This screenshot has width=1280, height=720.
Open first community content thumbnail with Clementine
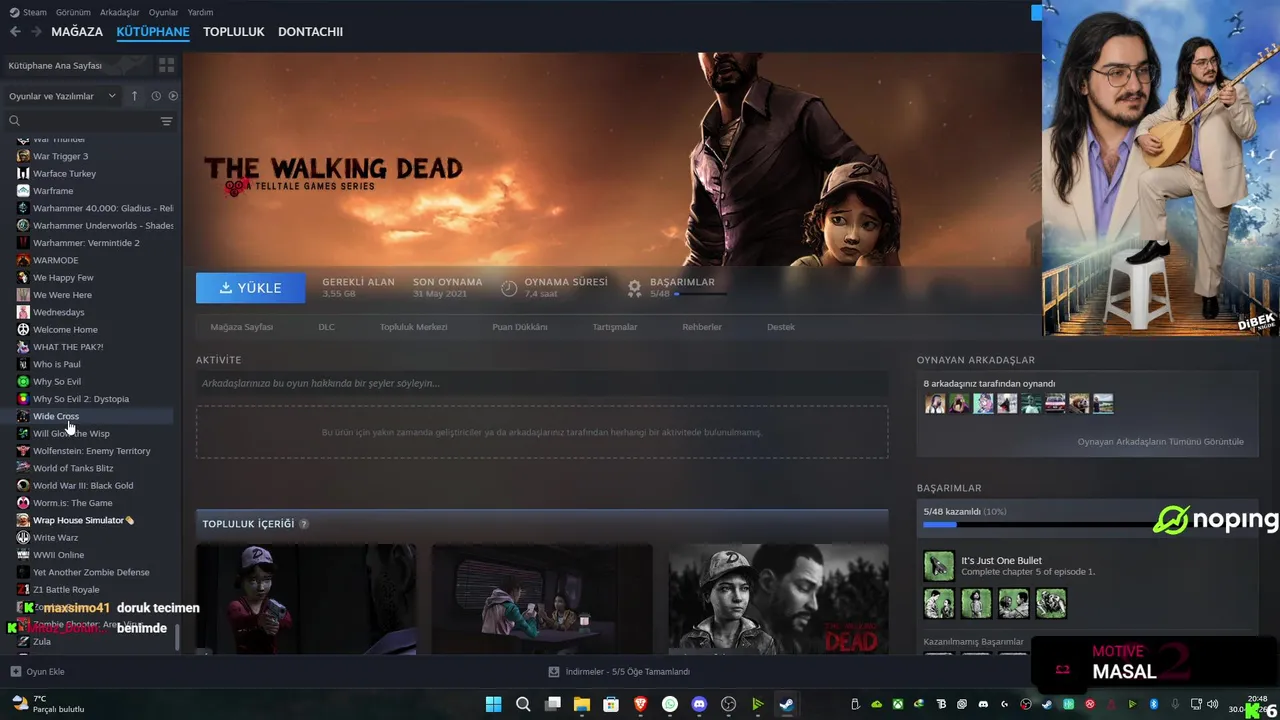pos(306,599)
